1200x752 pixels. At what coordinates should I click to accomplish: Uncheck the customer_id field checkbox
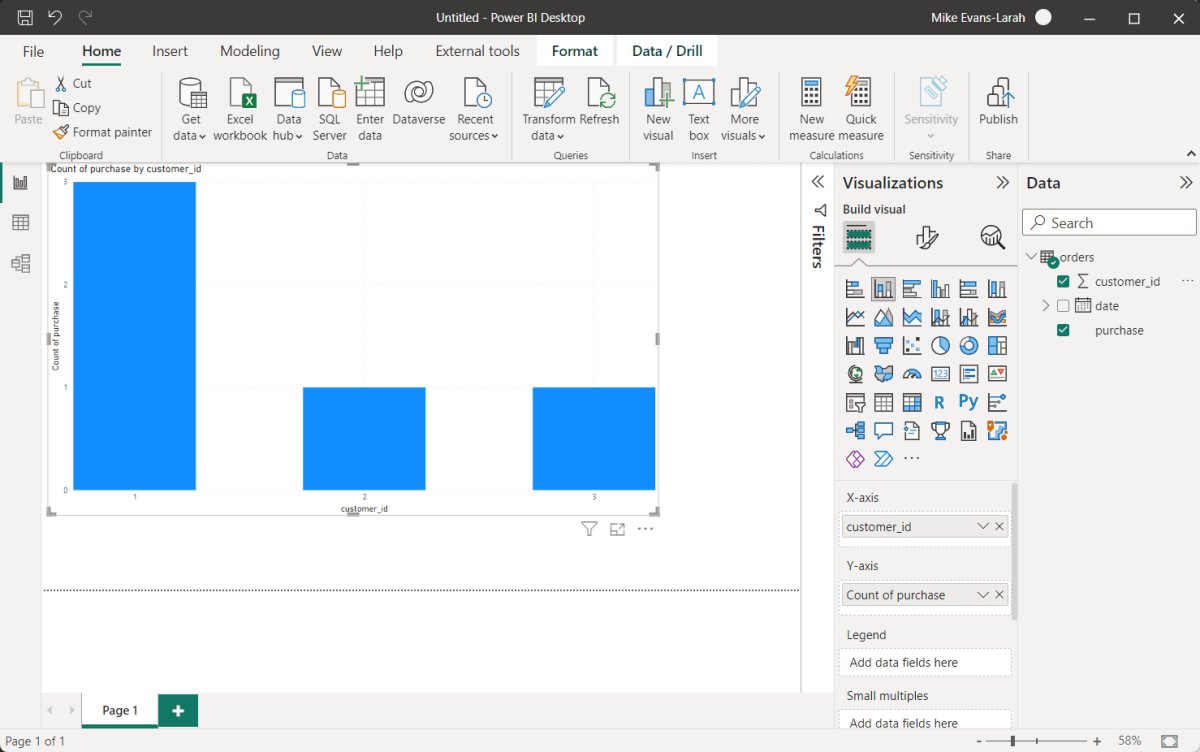[1063, 282]
